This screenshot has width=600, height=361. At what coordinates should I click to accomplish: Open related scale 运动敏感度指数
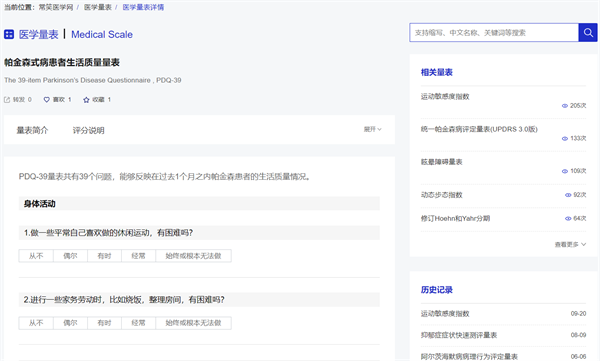(445, 96)
